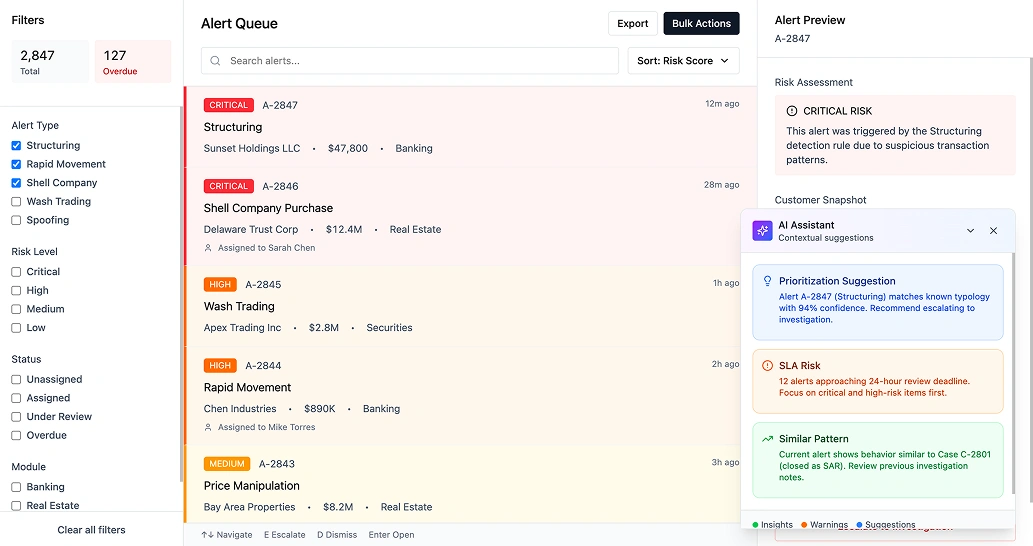Image resolution: width=1033 pixels, height=546 pixels.
Task: Click the AI Assistant panel scrollbar
Action: point(1013,372)
